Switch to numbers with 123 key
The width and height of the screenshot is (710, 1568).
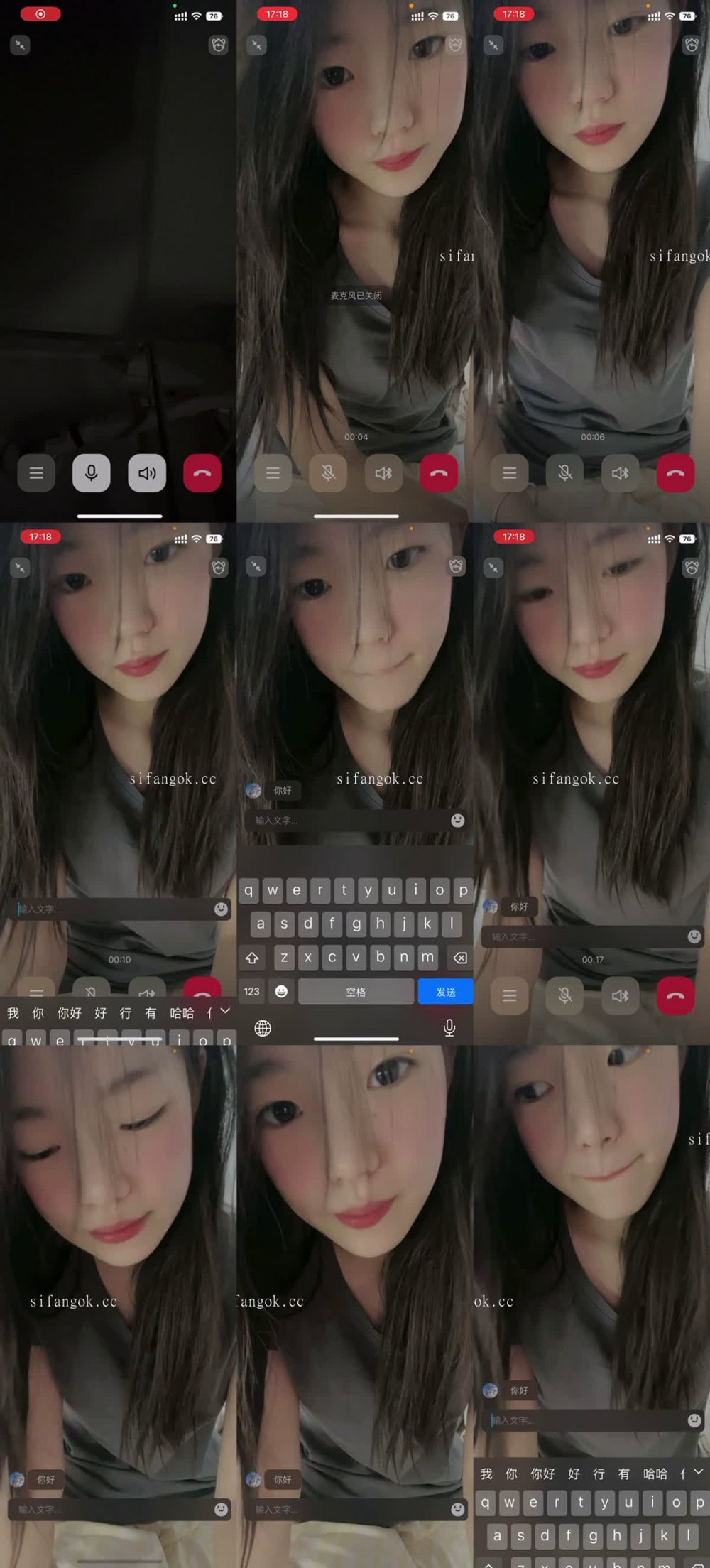point(252,991)
